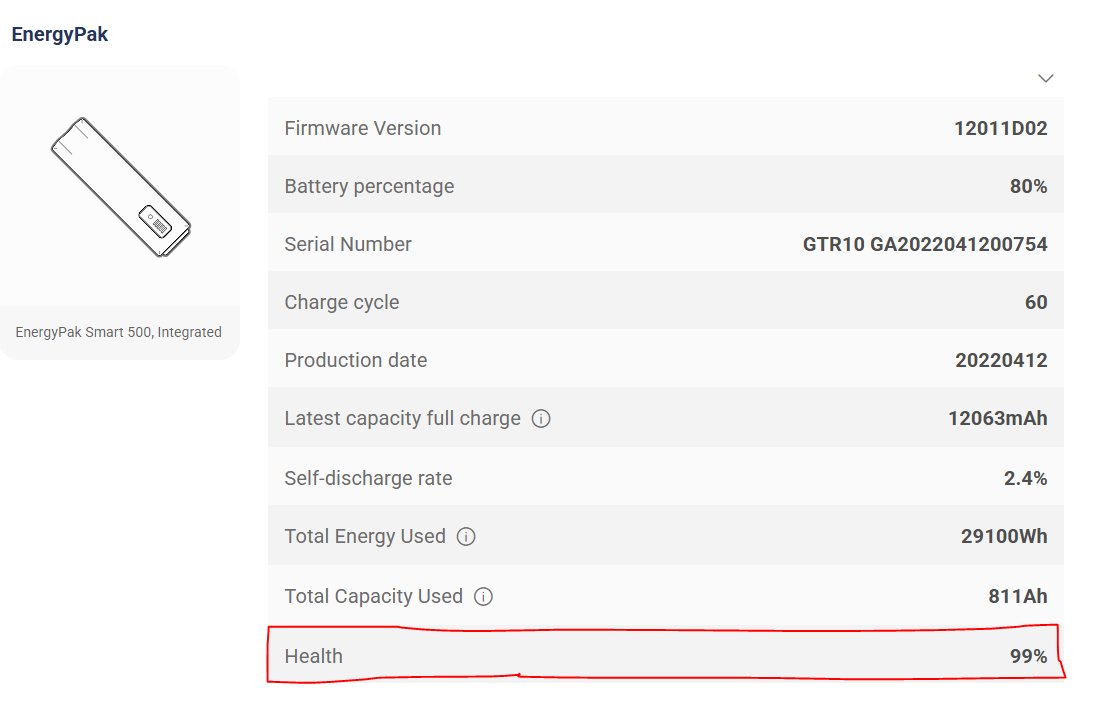Click the Production date label
Image resolution: width=1095 pixels, height=703 pixels.
point(355,360)
